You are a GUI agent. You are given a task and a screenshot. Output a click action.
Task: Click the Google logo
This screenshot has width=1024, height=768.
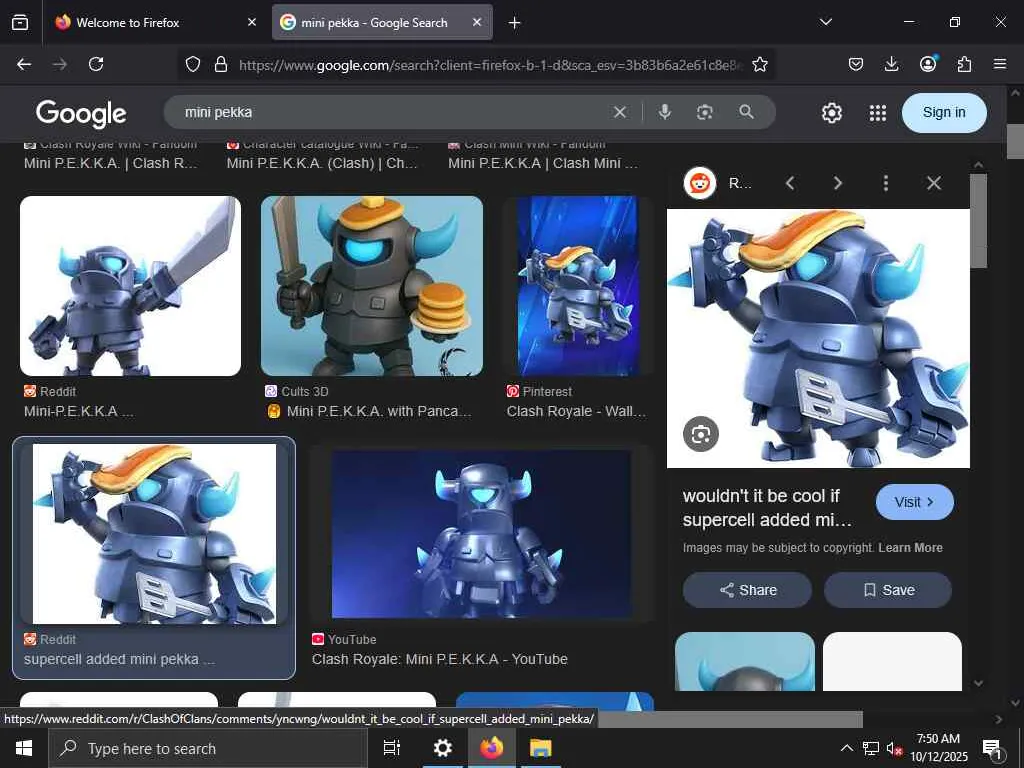click(x=81, y=114)
